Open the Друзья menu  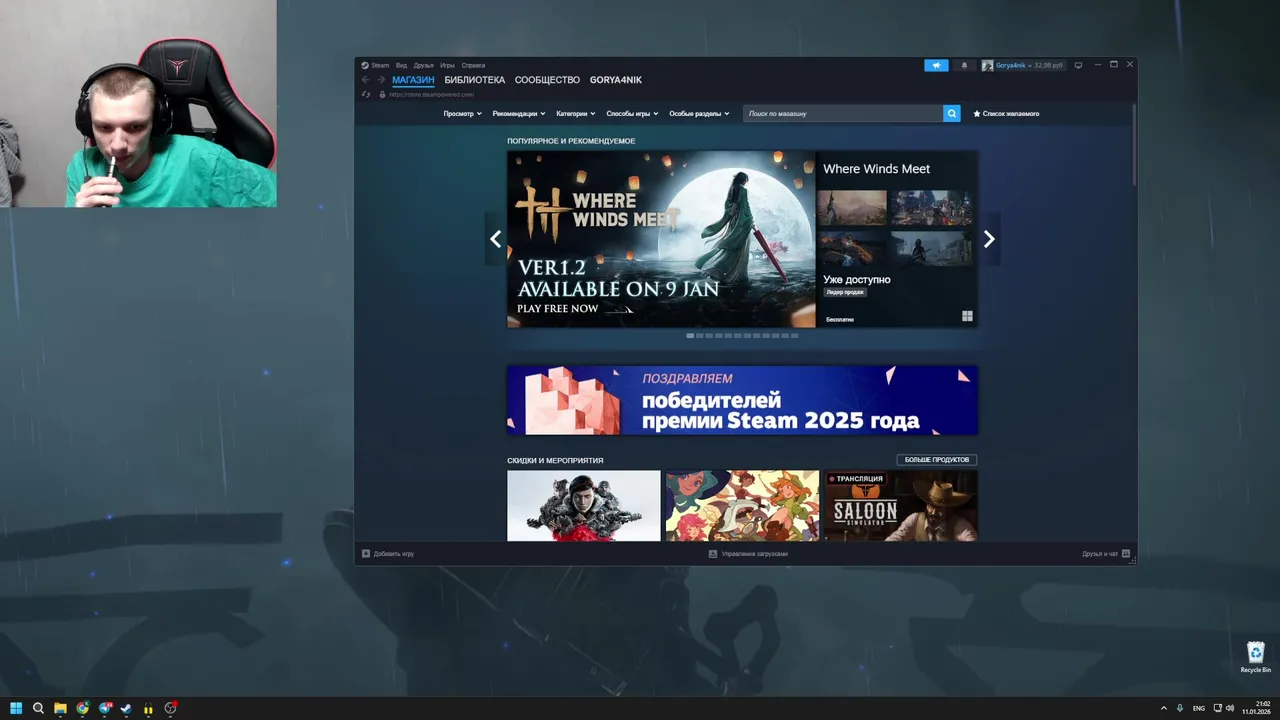tap(423, 65)
